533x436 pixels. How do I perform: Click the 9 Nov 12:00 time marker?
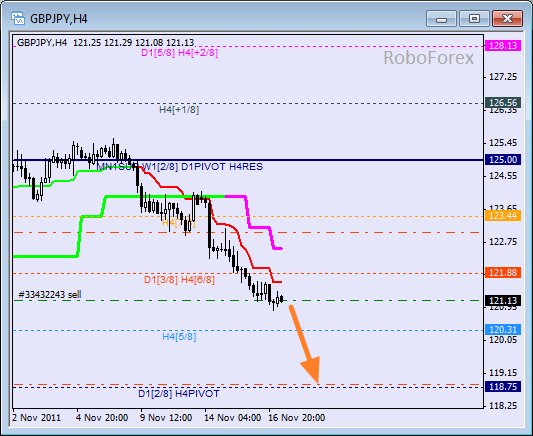(166, 417)
